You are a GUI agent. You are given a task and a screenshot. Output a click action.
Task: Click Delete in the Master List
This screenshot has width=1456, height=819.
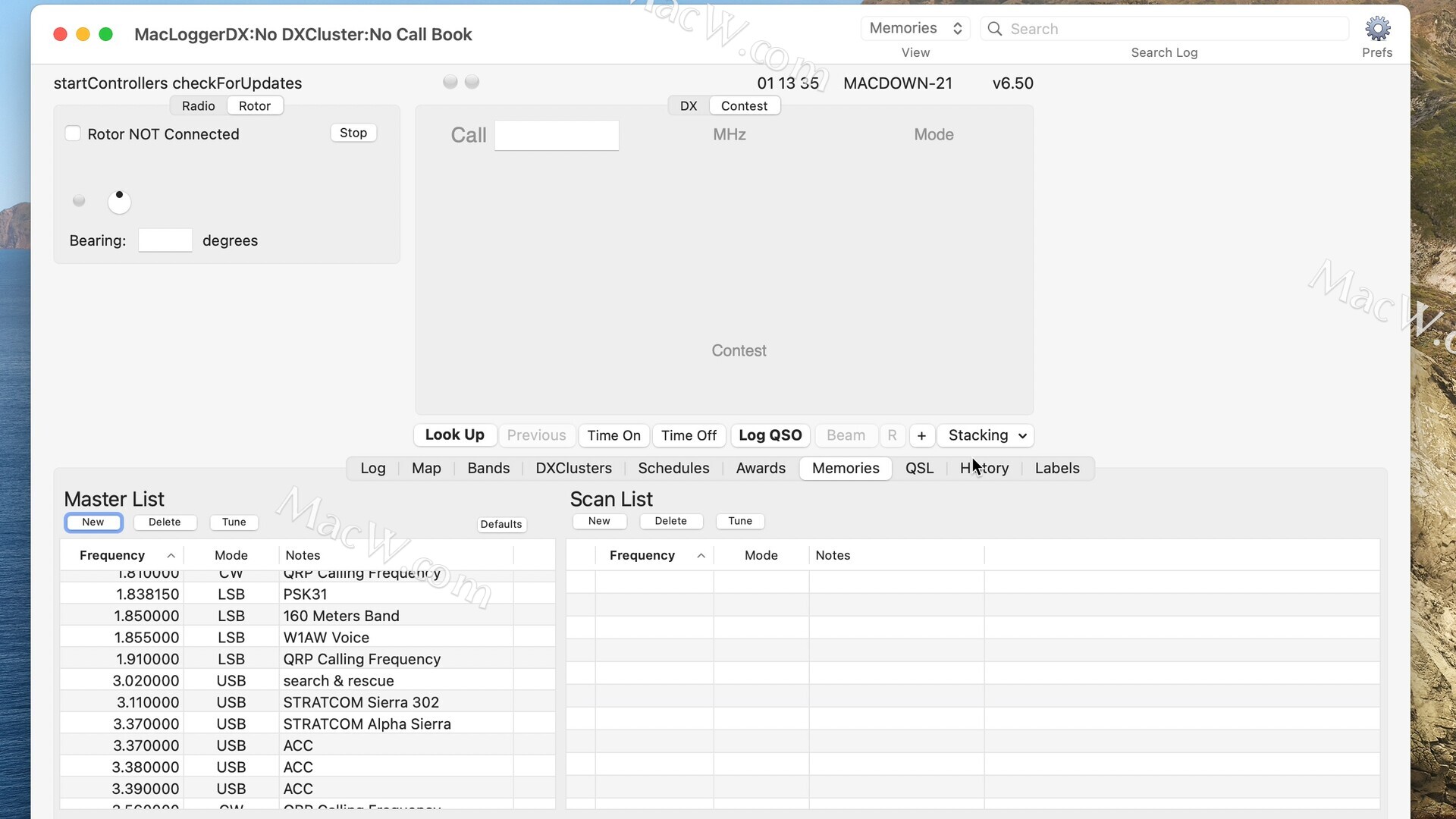pos(165,522)
